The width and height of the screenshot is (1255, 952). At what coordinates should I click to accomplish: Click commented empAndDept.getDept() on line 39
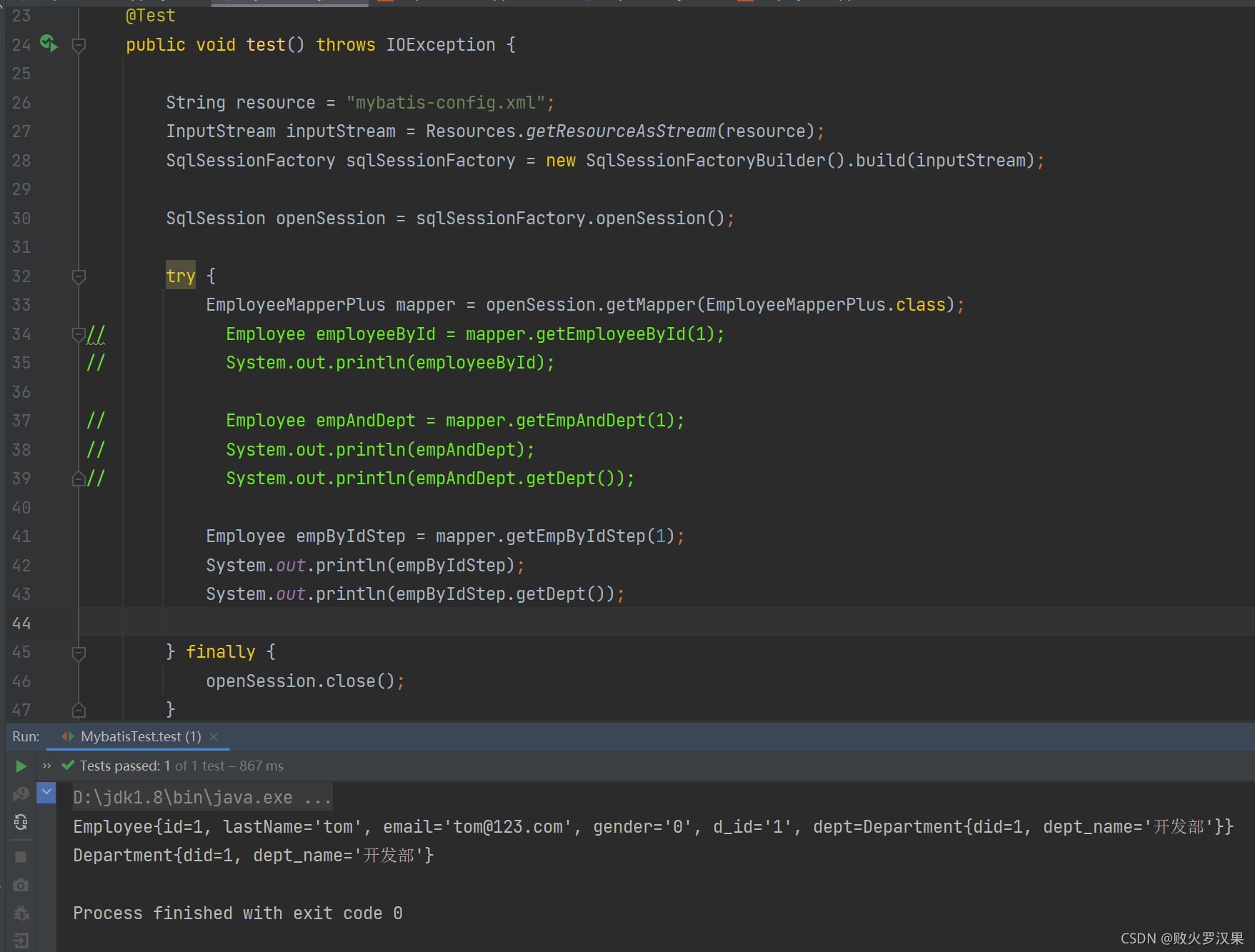tap(516, 478)
